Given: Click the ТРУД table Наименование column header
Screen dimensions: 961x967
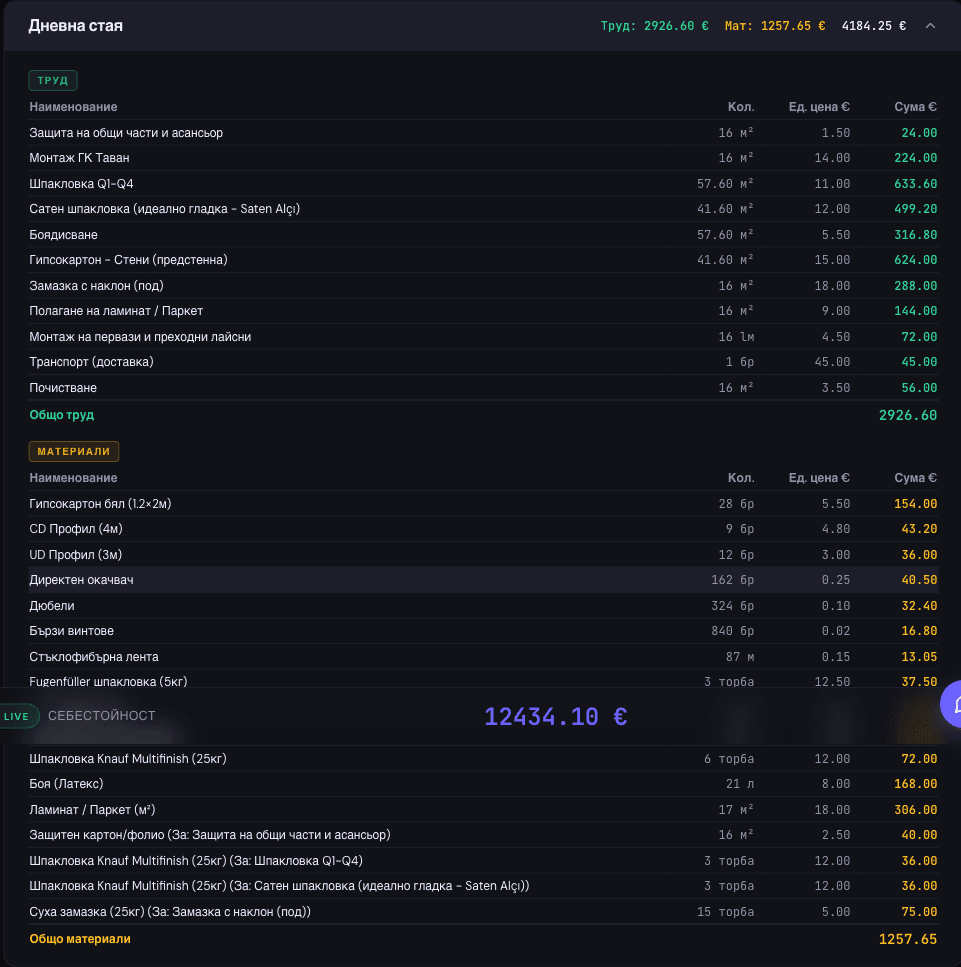Looking at the screenshot, I should pyautogui.click(x=73, y=107).
